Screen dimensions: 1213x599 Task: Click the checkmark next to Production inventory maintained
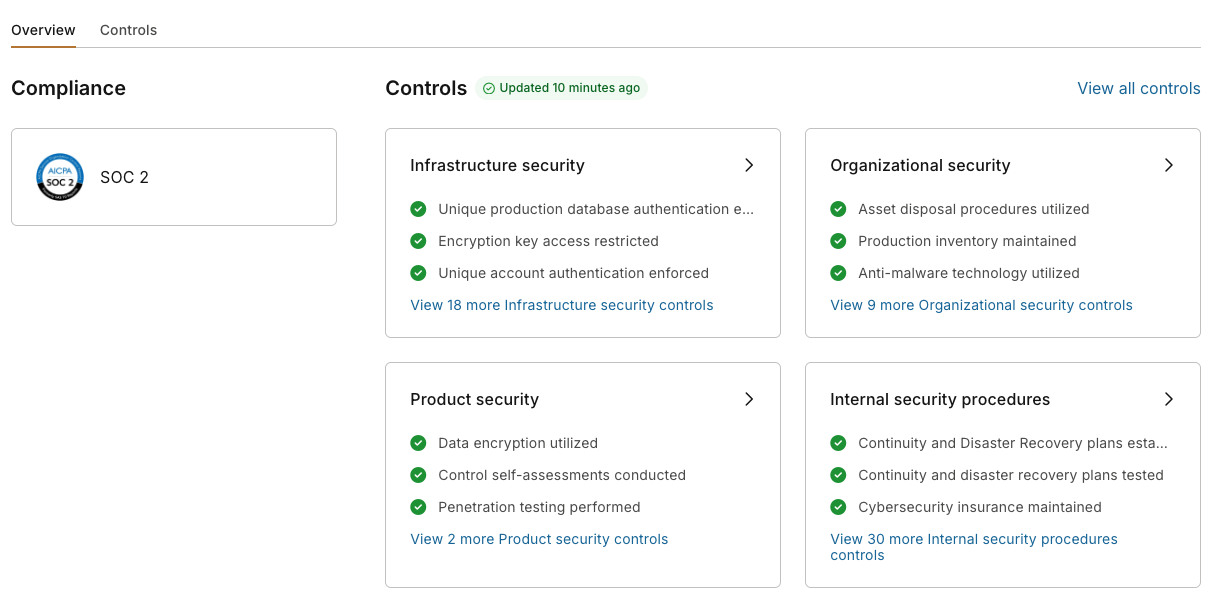[838, 241]
